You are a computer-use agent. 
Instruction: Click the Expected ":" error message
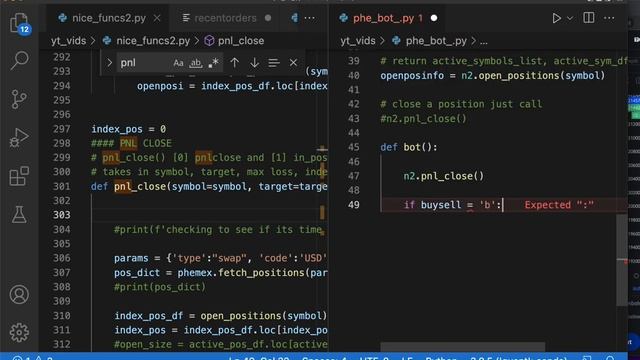click(559, 205)
